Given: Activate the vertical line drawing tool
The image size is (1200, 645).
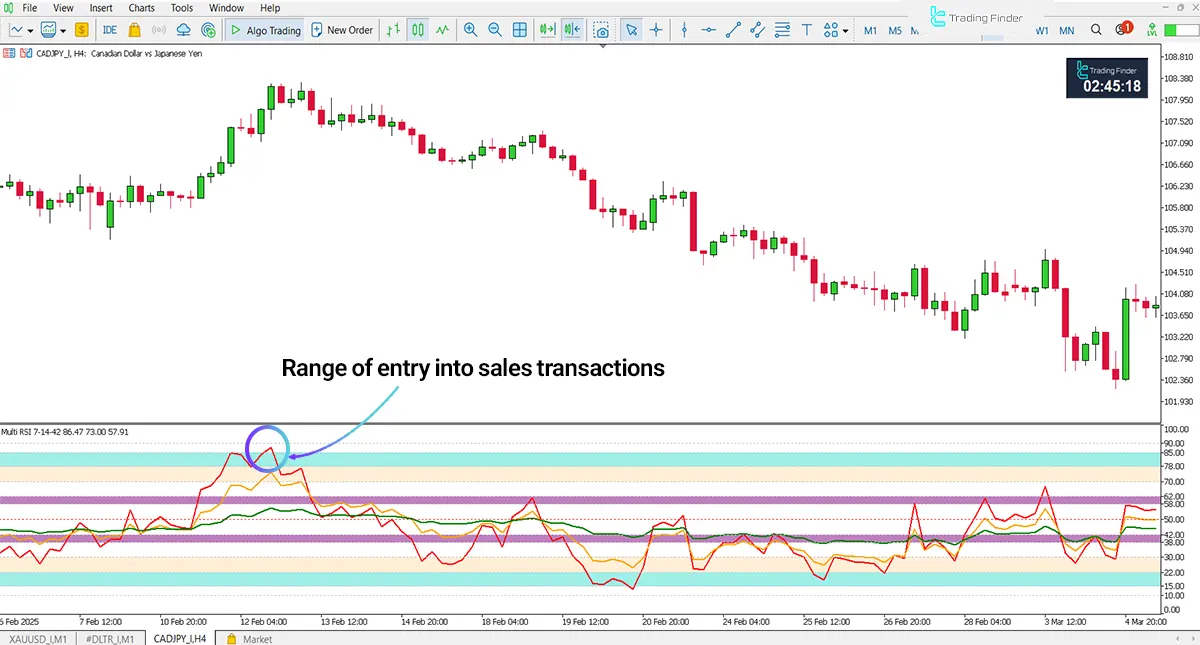Looking at the screenshot, I should (x=684, y=29).
